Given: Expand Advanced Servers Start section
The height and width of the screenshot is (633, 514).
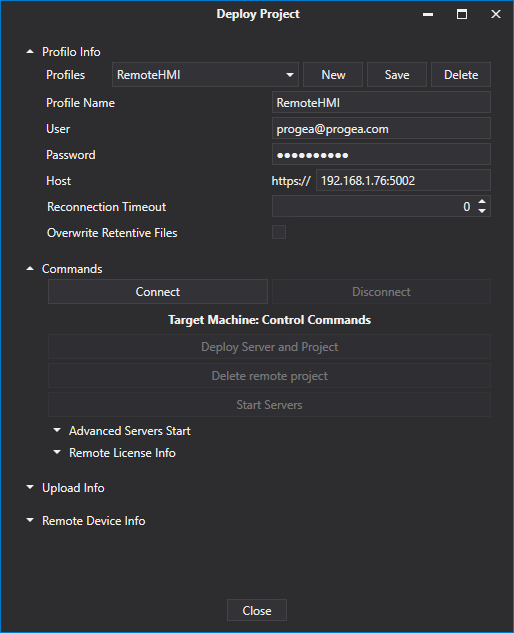Looking at the screenshot, I should 57,430.
